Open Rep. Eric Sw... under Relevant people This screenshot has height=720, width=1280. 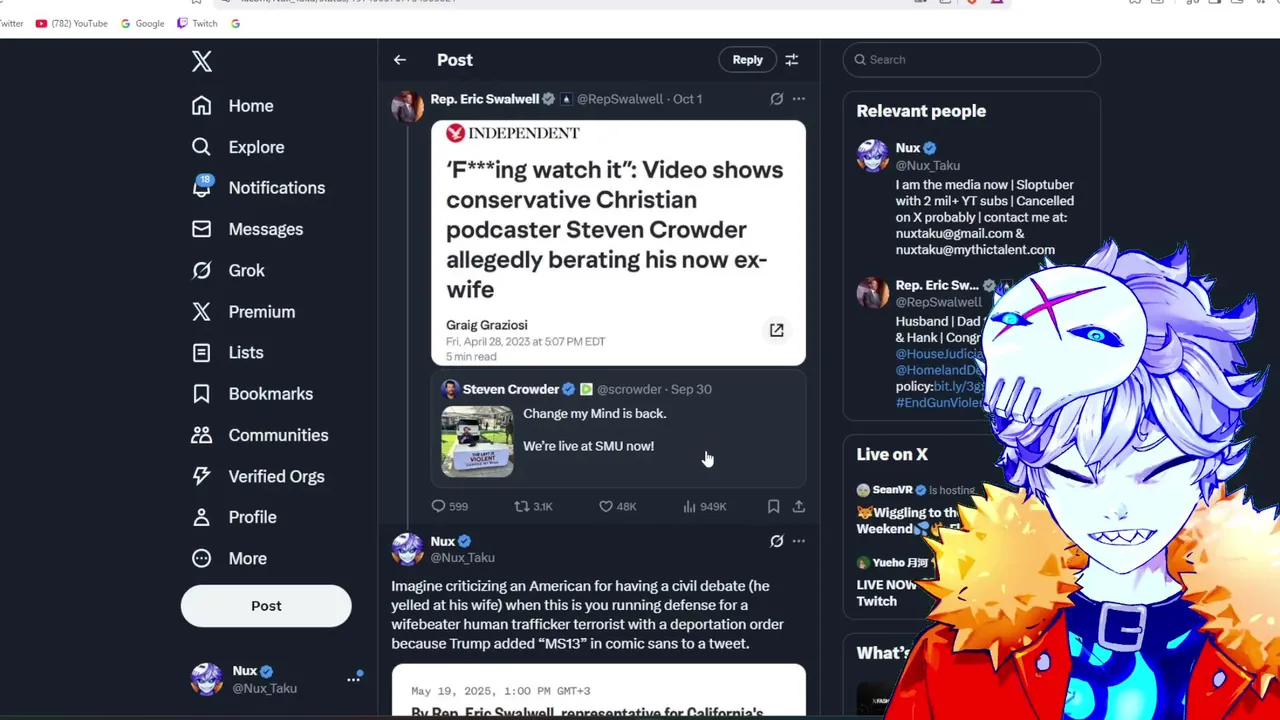tap(937, 285)
